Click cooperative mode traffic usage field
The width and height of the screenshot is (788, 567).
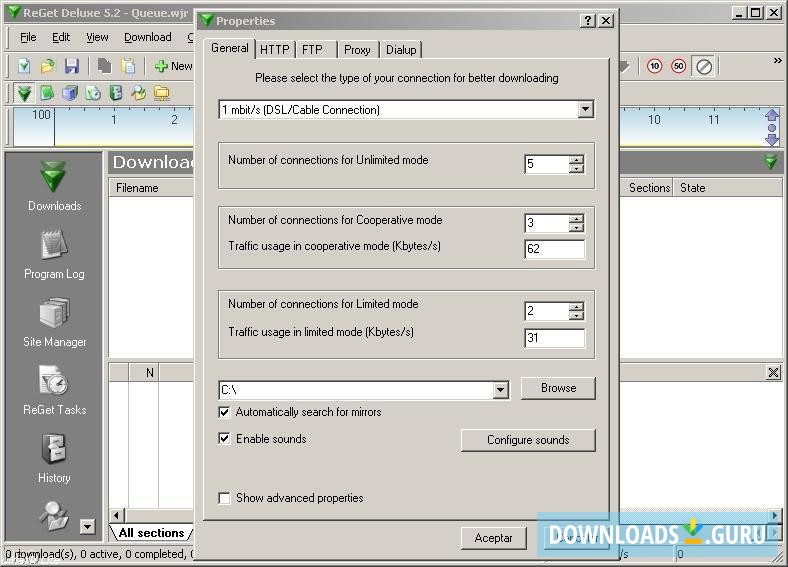click(554, 249)
